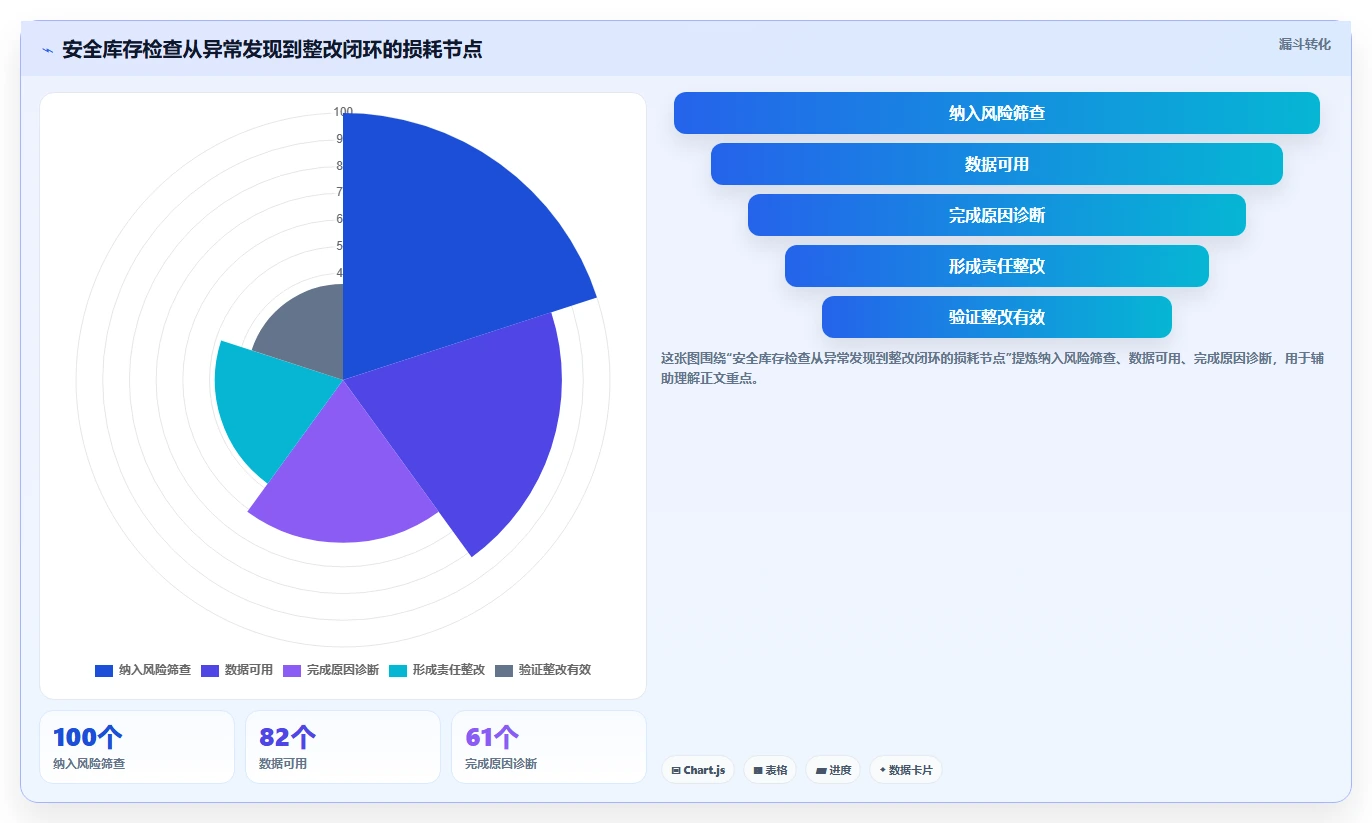Toggle 验证整改有效 legend entry
This screenshot has width=1372, height=823.
(543, 670)
